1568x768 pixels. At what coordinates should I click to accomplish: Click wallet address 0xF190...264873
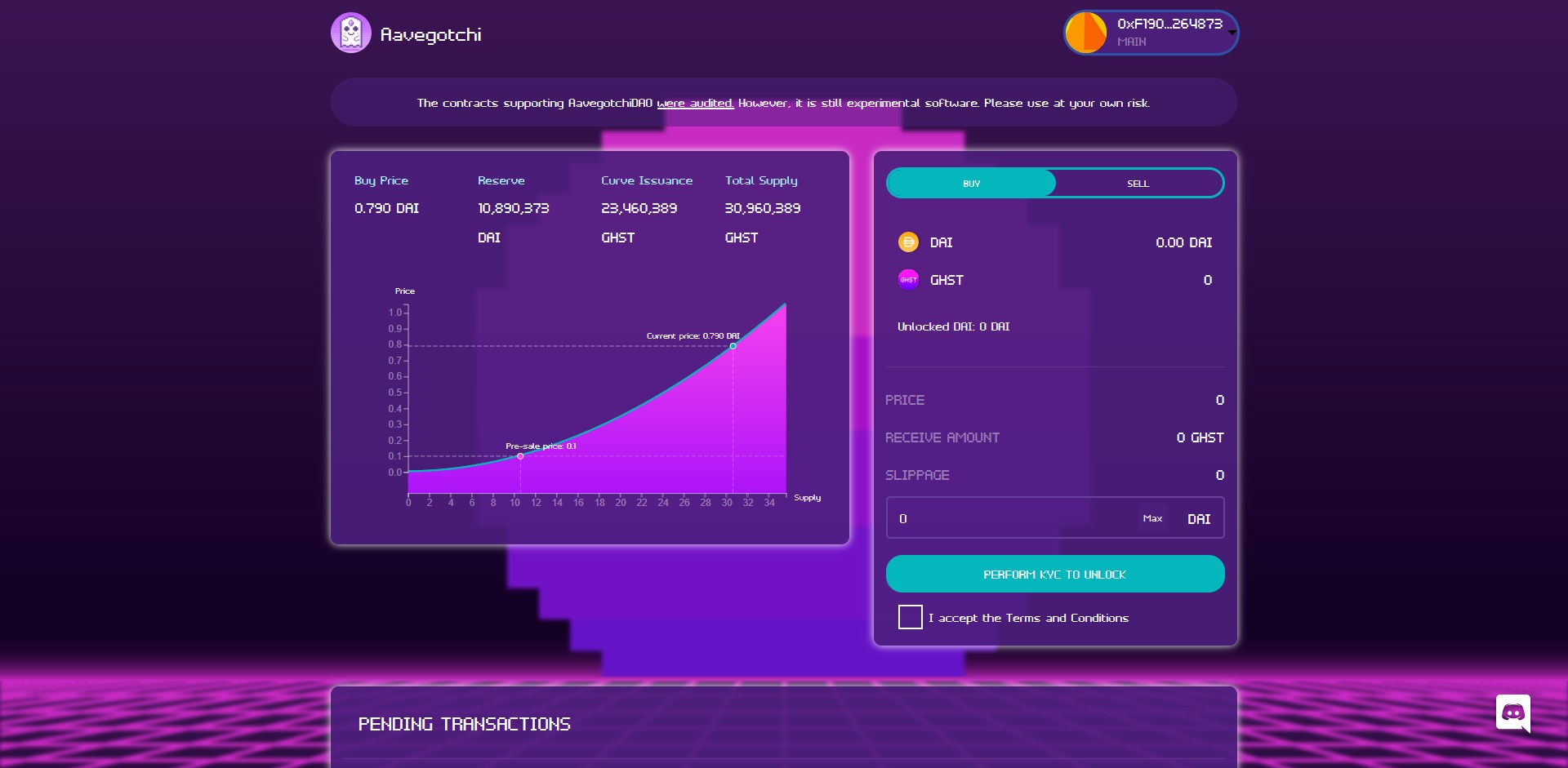click(x=1169, y=24)
